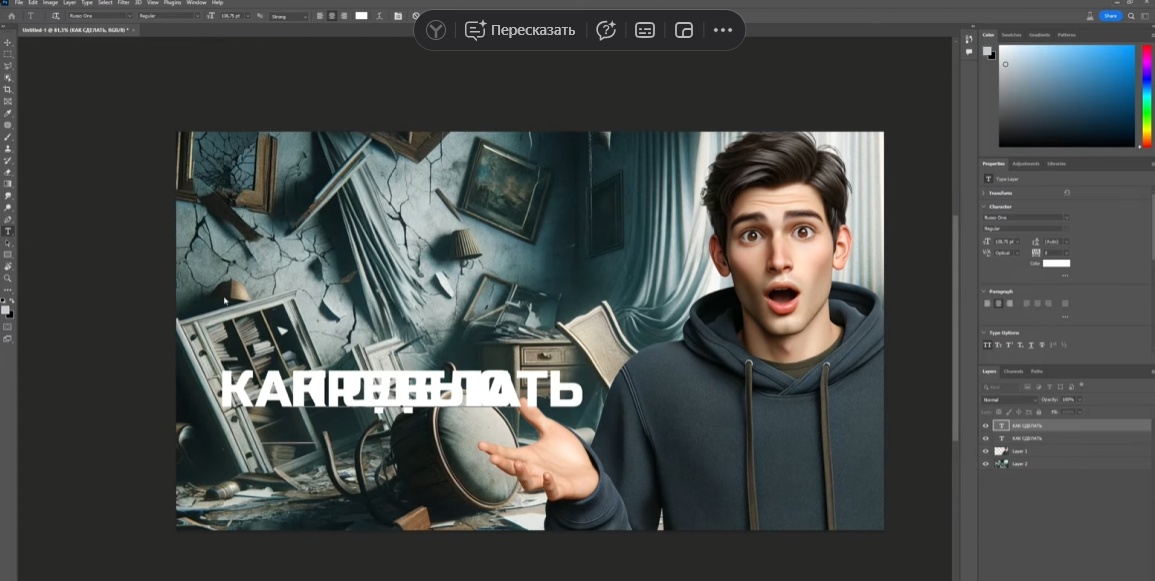This screenshot has height=581, width=1155.
Task: Switch to the Adjustments tab
Action: click(1025, 163)
